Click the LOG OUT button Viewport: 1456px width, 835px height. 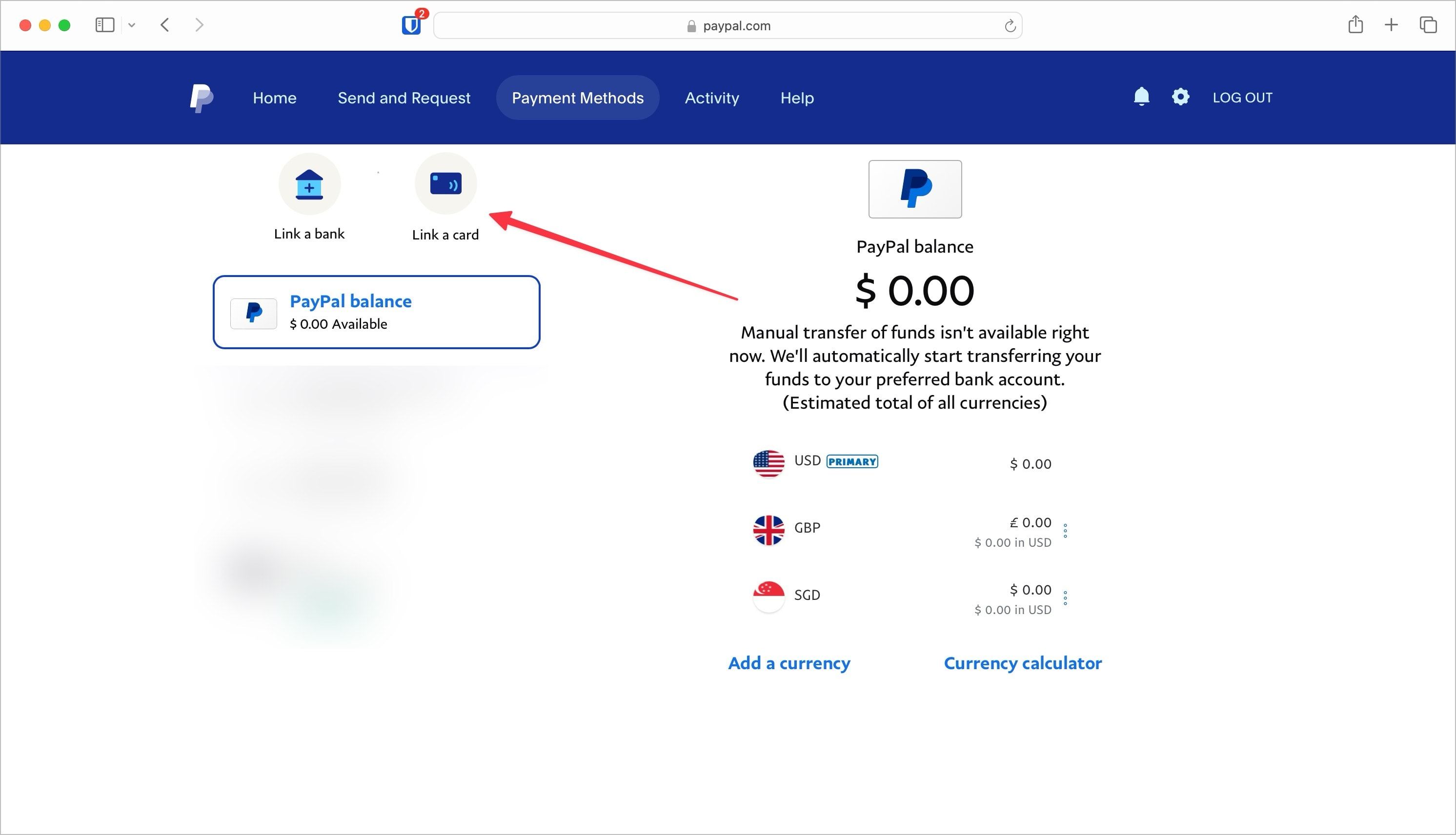1243,97
